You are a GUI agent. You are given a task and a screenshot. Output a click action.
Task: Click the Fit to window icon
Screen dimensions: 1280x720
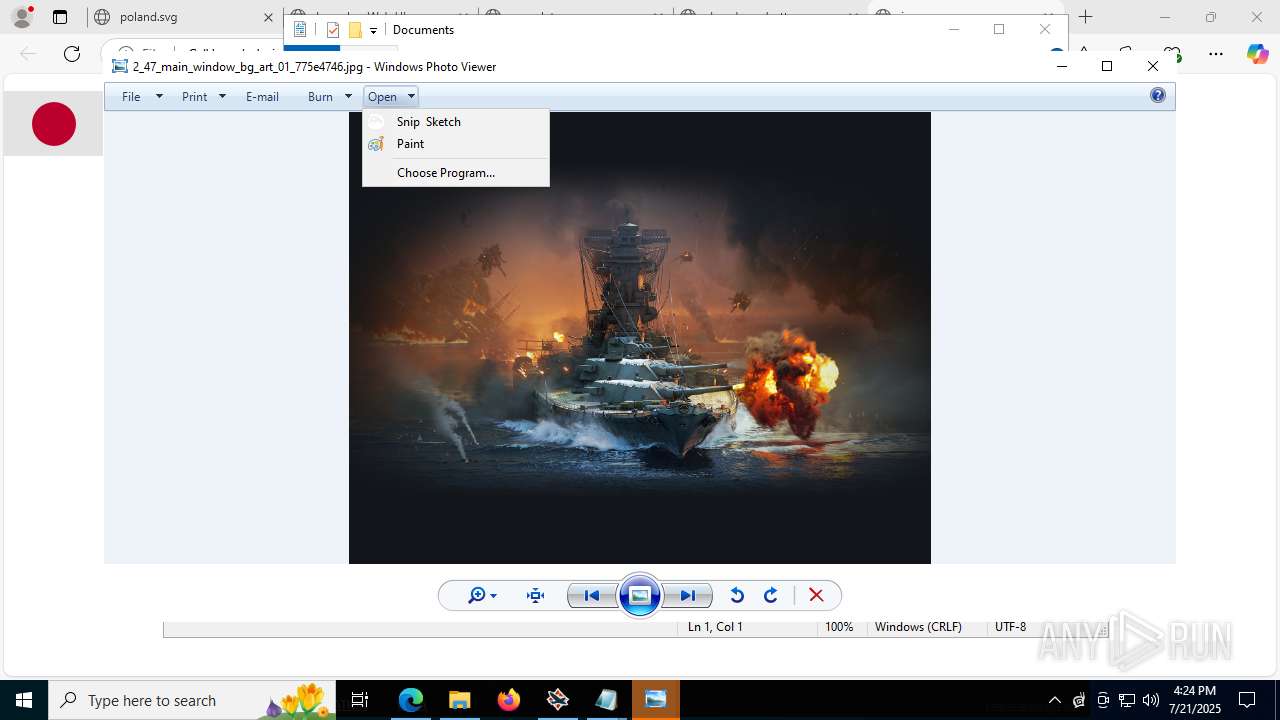(x=536, y=596)
